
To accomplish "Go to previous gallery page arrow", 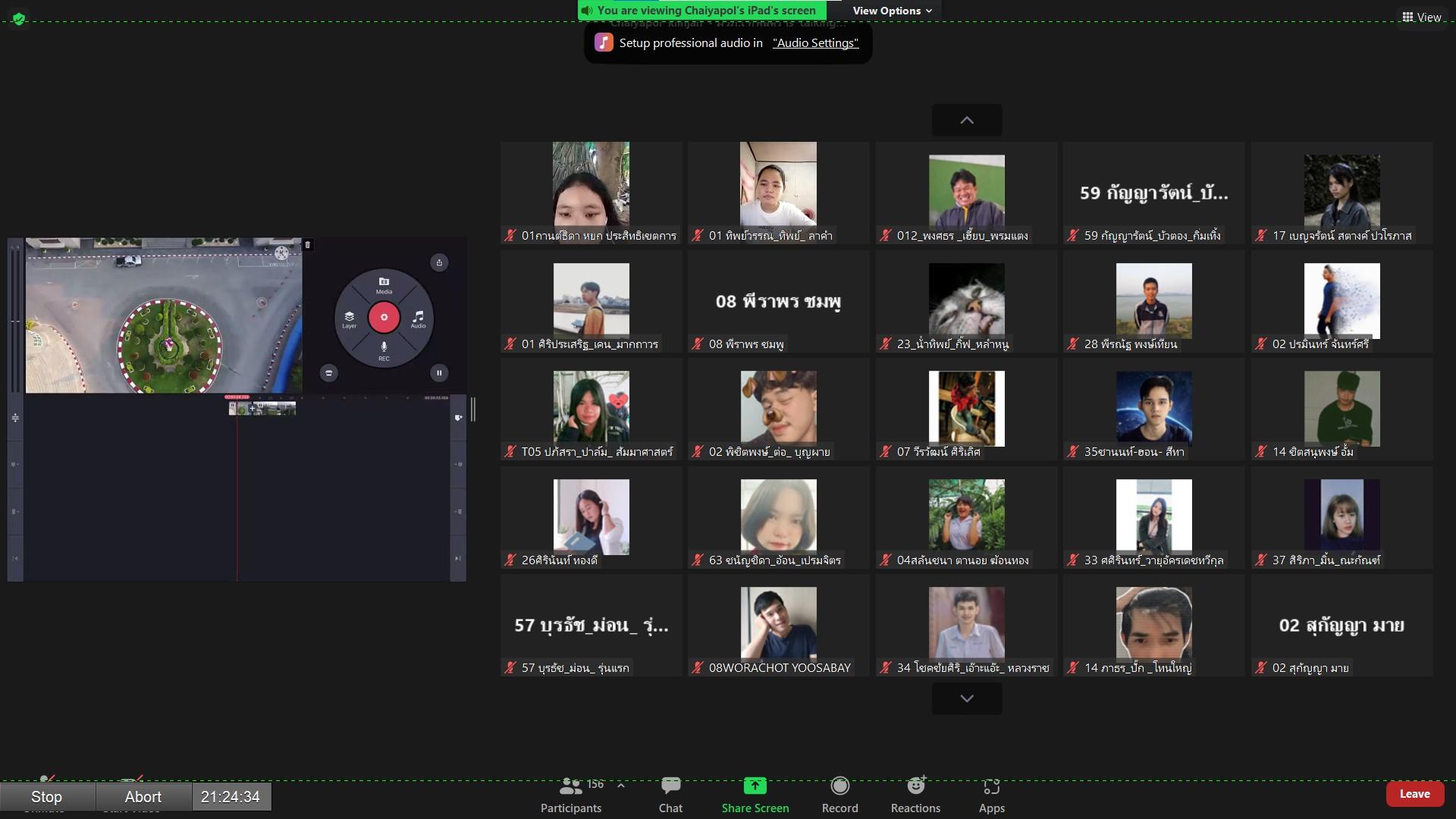I will coord(967,120).
